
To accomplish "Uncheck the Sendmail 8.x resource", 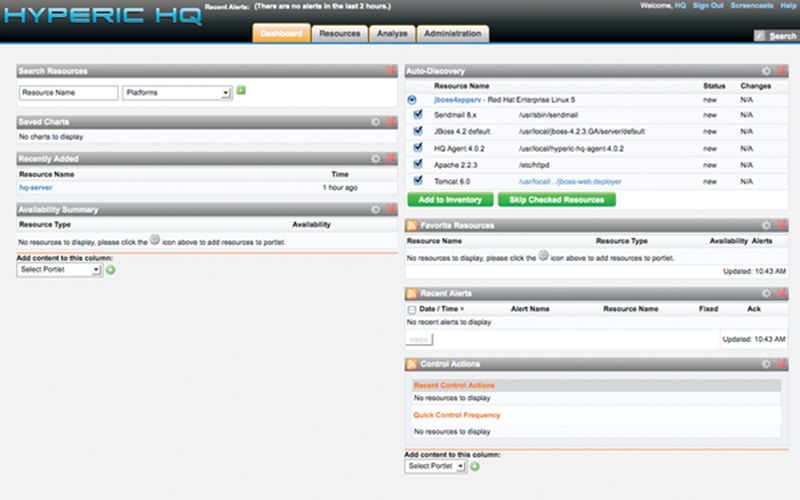I will 418,115.
